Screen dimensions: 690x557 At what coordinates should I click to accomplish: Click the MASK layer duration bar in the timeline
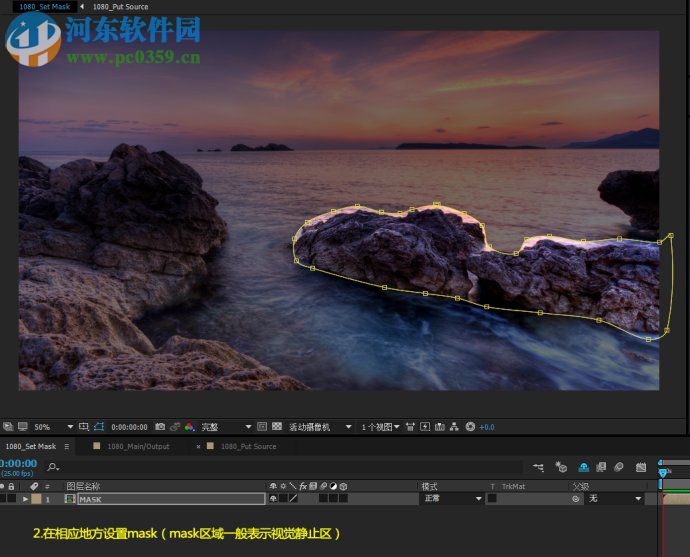coord(676,499)
